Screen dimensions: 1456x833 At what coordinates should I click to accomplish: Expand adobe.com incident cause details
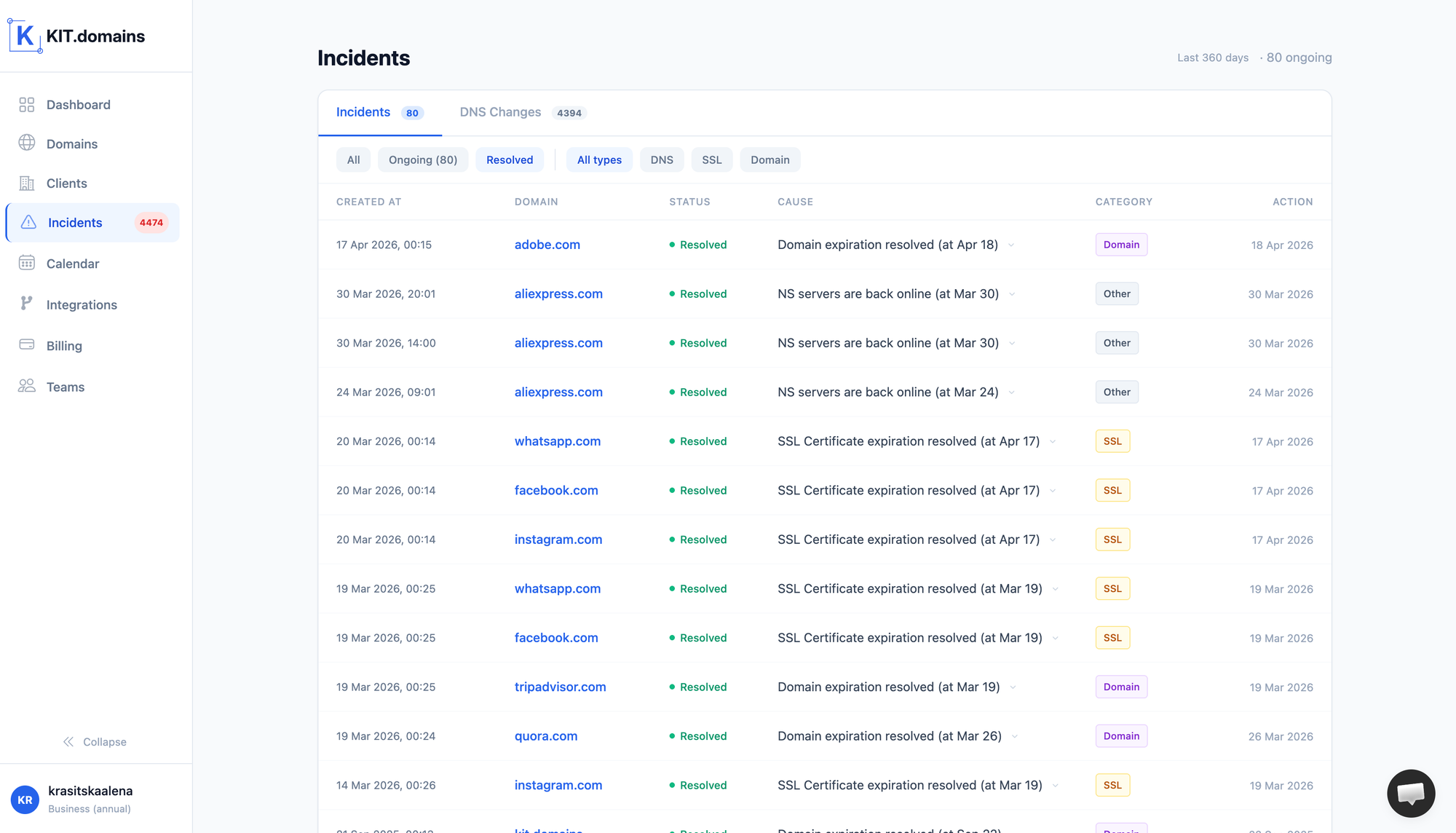point(1011,245)
